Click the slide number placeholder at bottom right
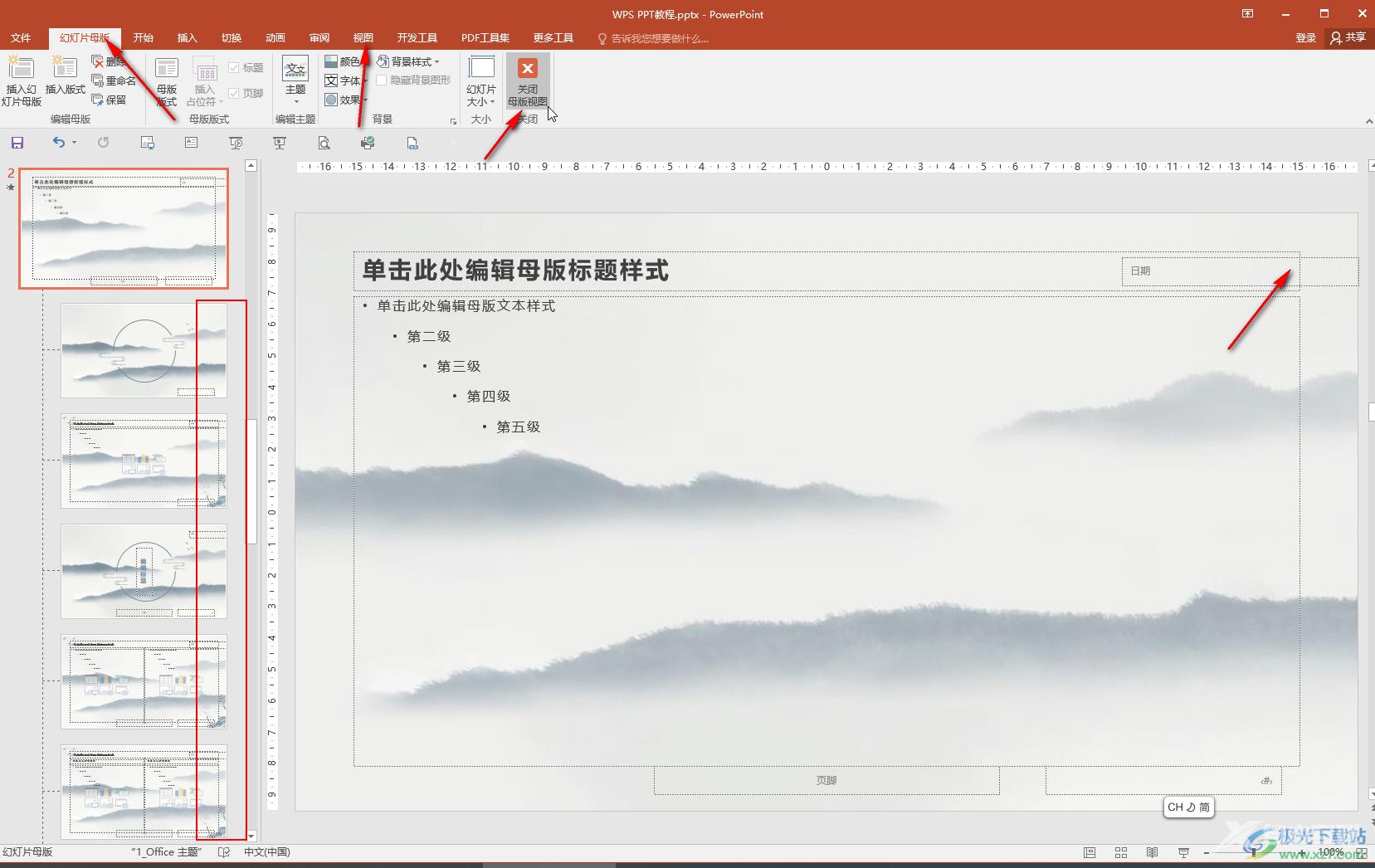This screenshot has width=1375, height=868. (1163, 780)
